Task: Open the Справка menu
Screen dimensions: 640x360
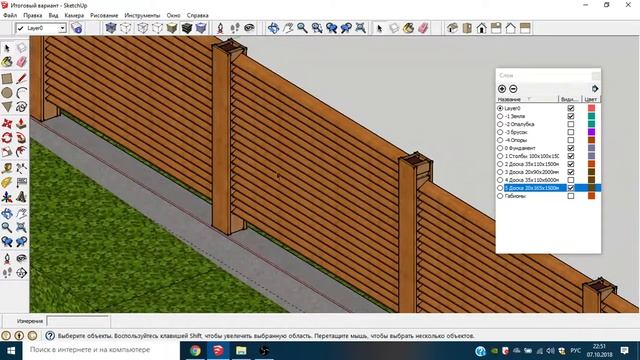Action: (x=198, y=15)
